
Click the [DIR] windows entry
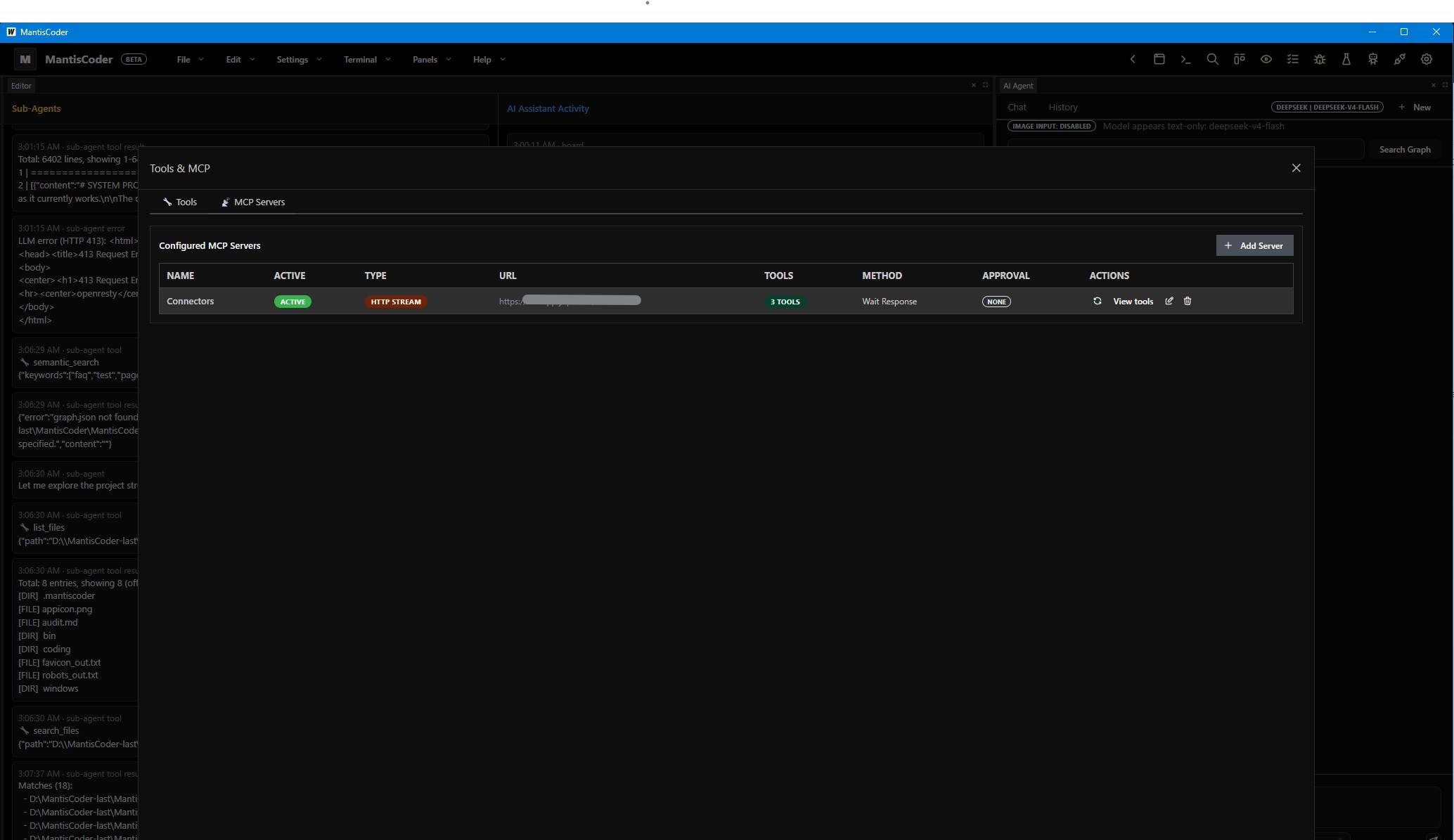pos(48,689)
